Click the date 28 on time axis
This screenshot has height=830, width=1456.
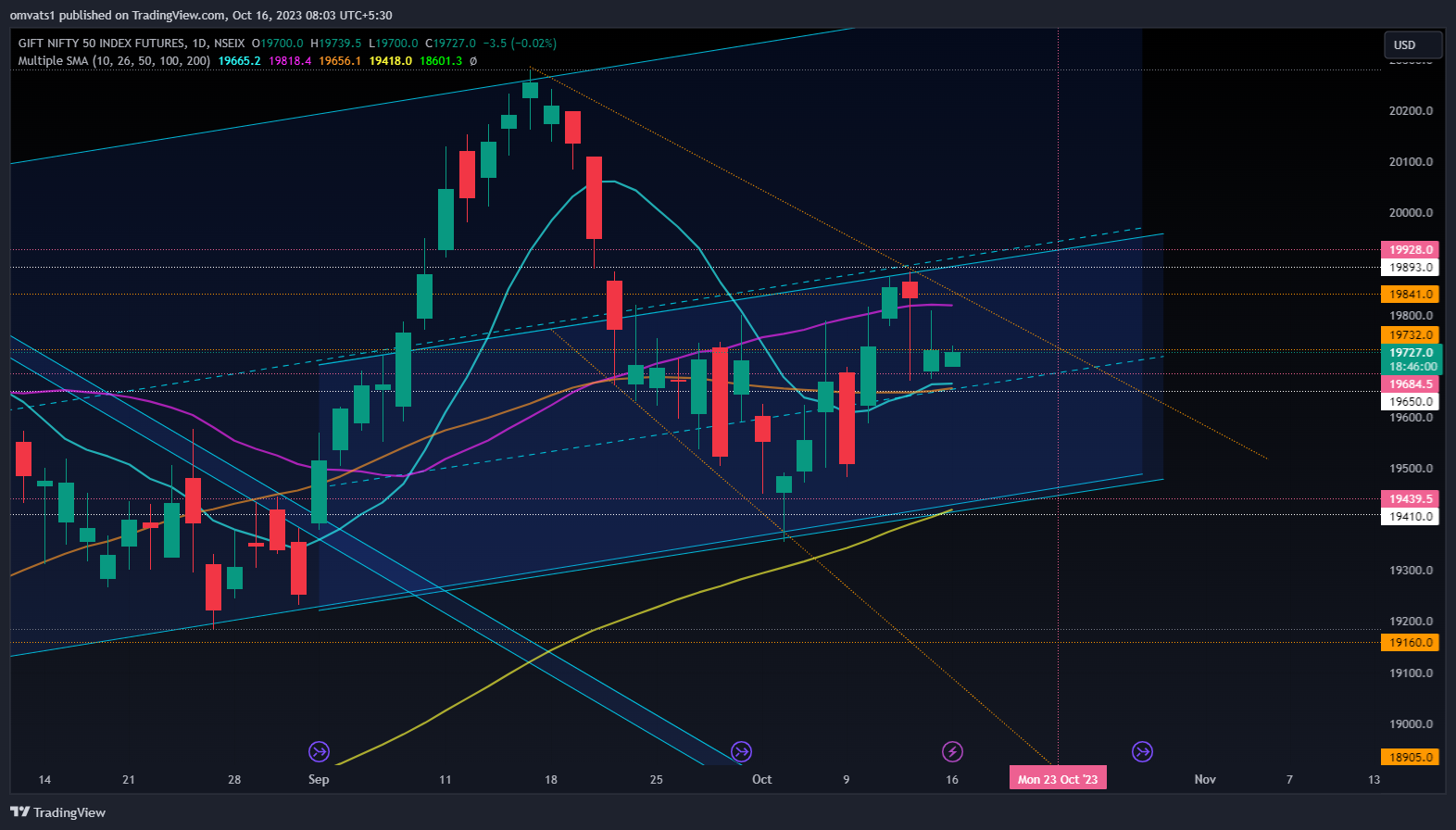(234, 780)
